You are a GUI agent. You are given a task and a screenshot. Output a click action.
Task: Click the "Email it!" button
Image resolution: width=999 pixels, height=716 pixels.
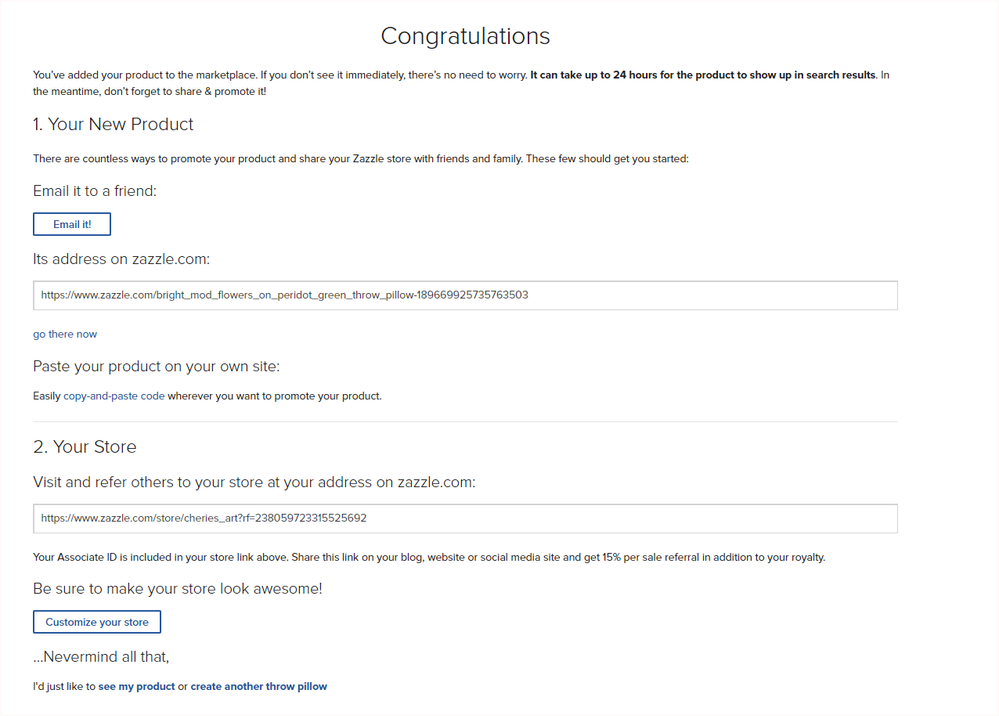click(x=72, y=224)
